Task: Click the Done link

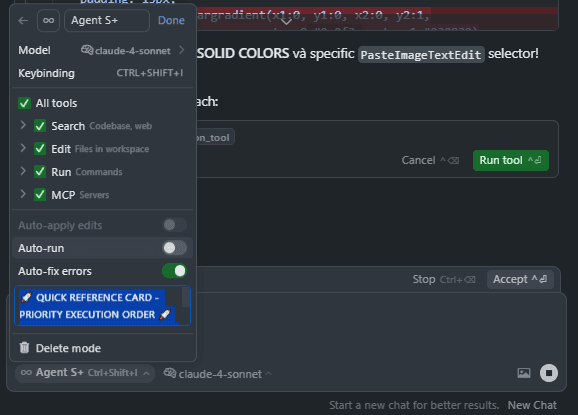Action: click(x=171, y=20)
